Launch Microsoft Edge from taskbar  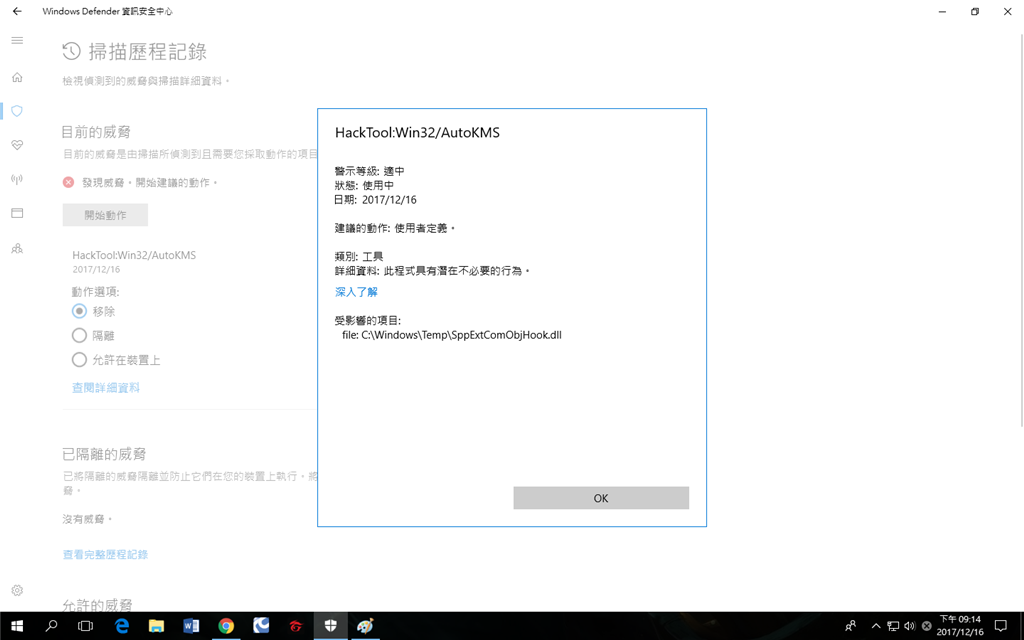pos(121,626)
